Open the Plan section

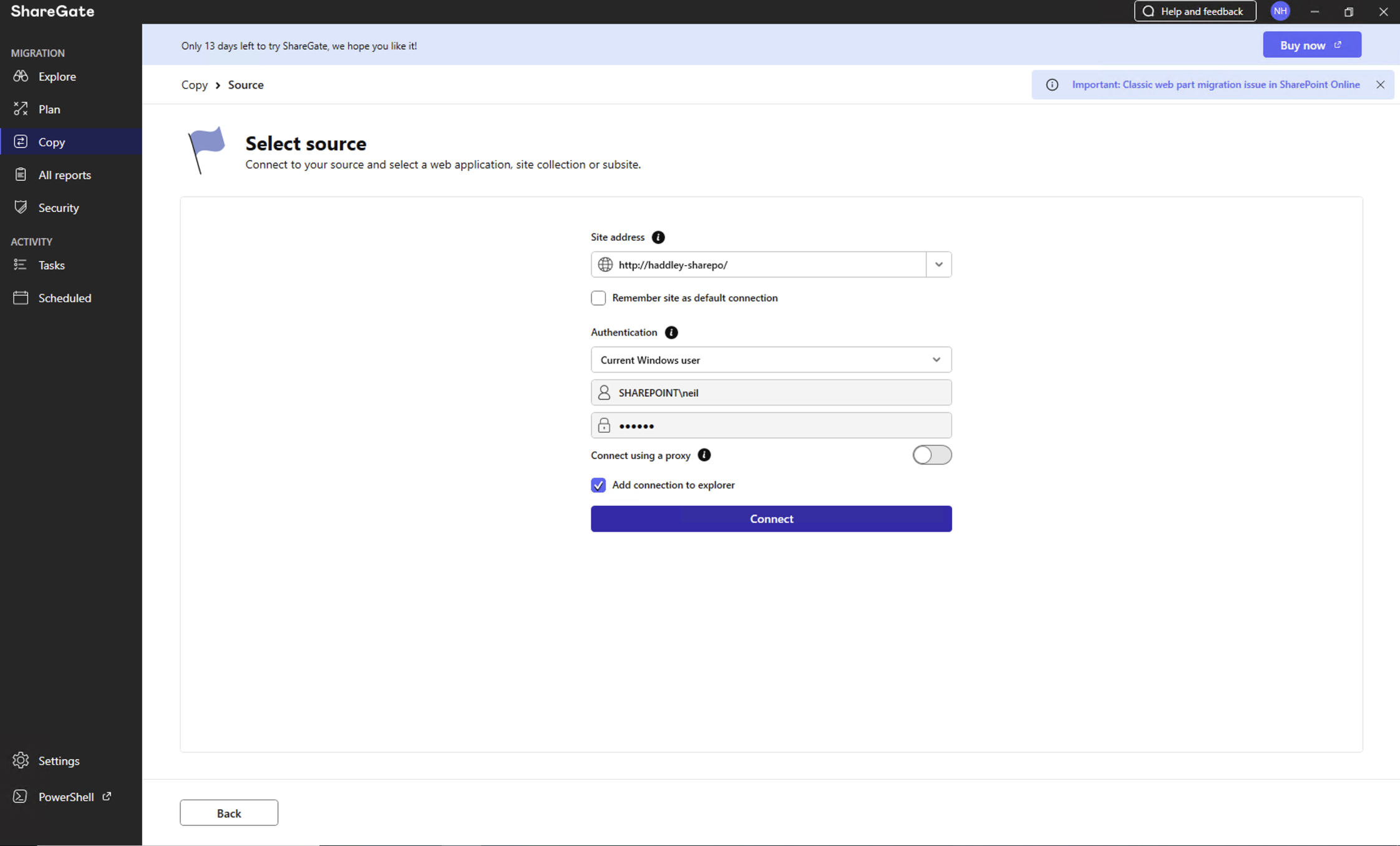click(71, 109)
